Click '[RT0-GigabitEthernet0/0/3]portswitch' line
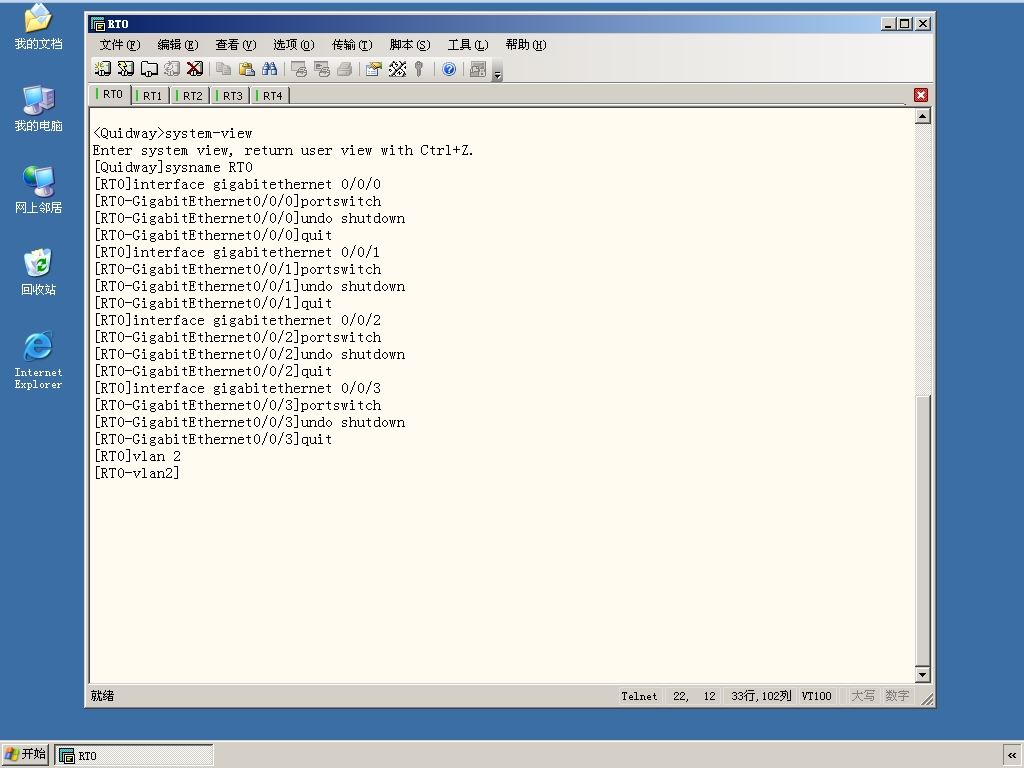1024x768 pixels. [x=237, y=405]
